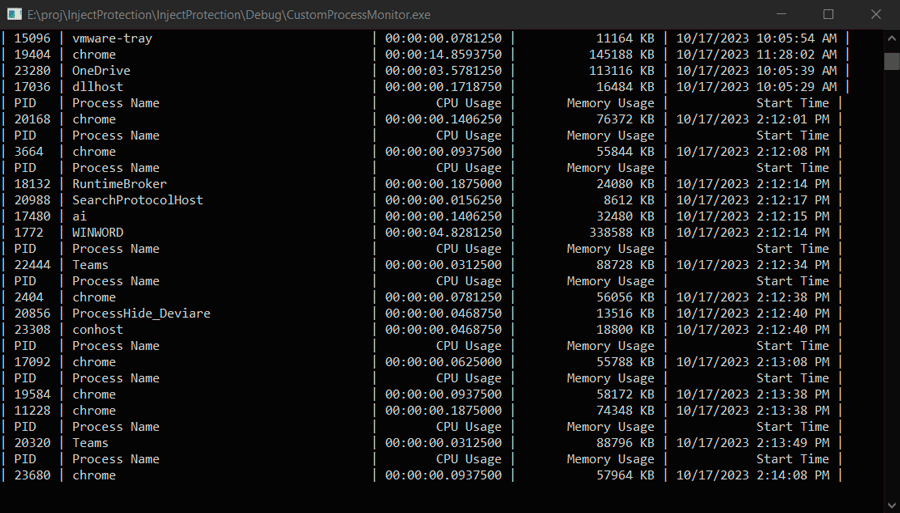The width and height of the screenshot is (900, 513).
Task: Select the vmware-tray process name
Action: (x=112, y=38)
